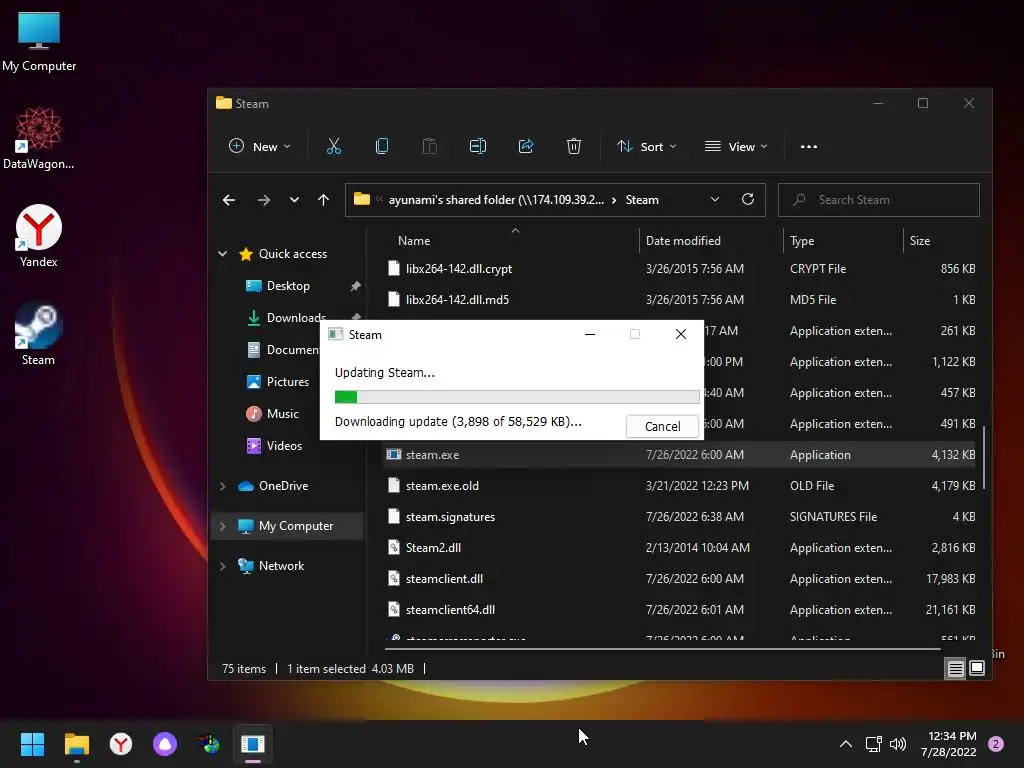Open network status in system tray
The image size is (1024, 768).
pos(873,744)
